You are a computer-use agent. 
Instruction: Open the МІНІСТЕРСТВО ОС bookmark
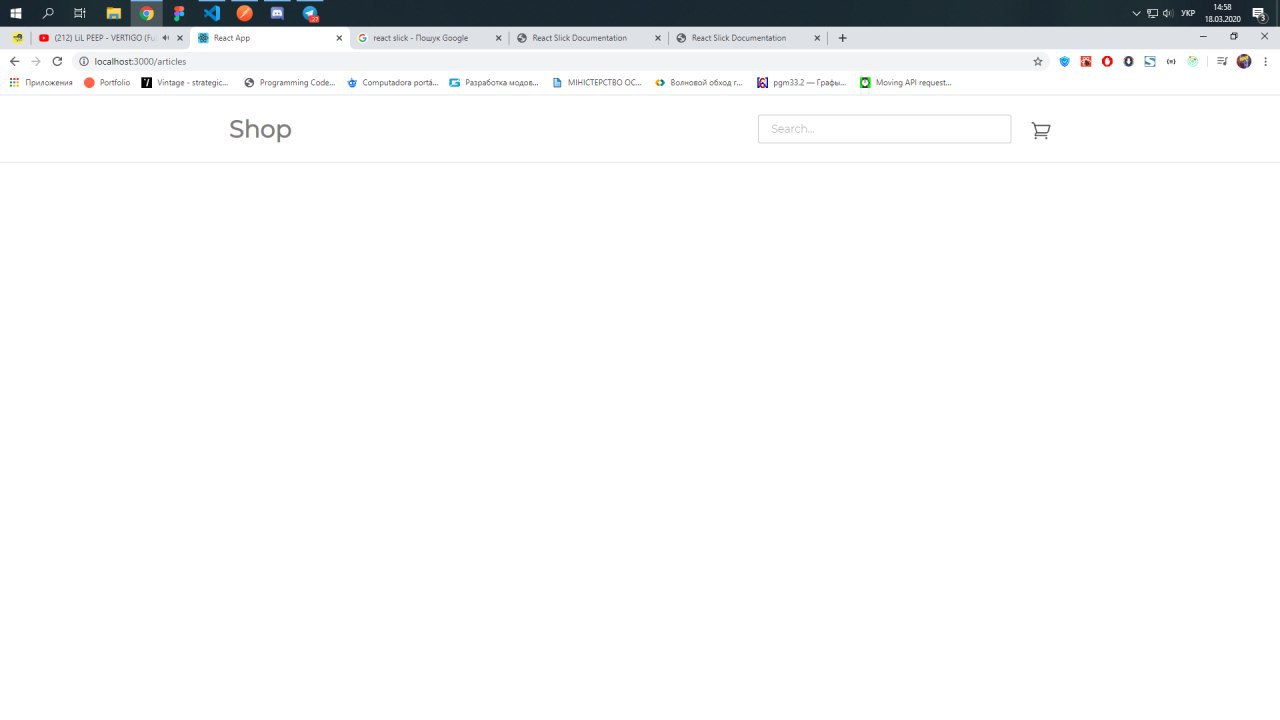[597, 83]
